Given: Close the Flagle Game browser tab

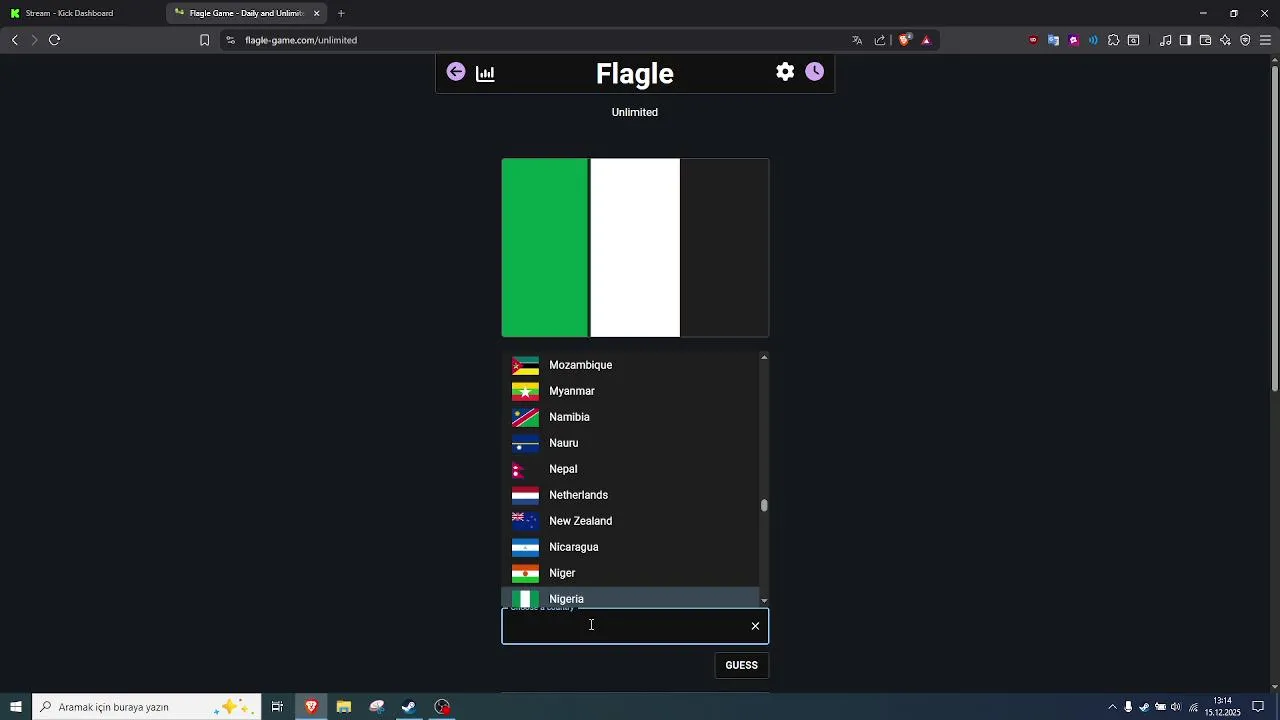Looking at the screenshot, I should (x=317, y=13).
